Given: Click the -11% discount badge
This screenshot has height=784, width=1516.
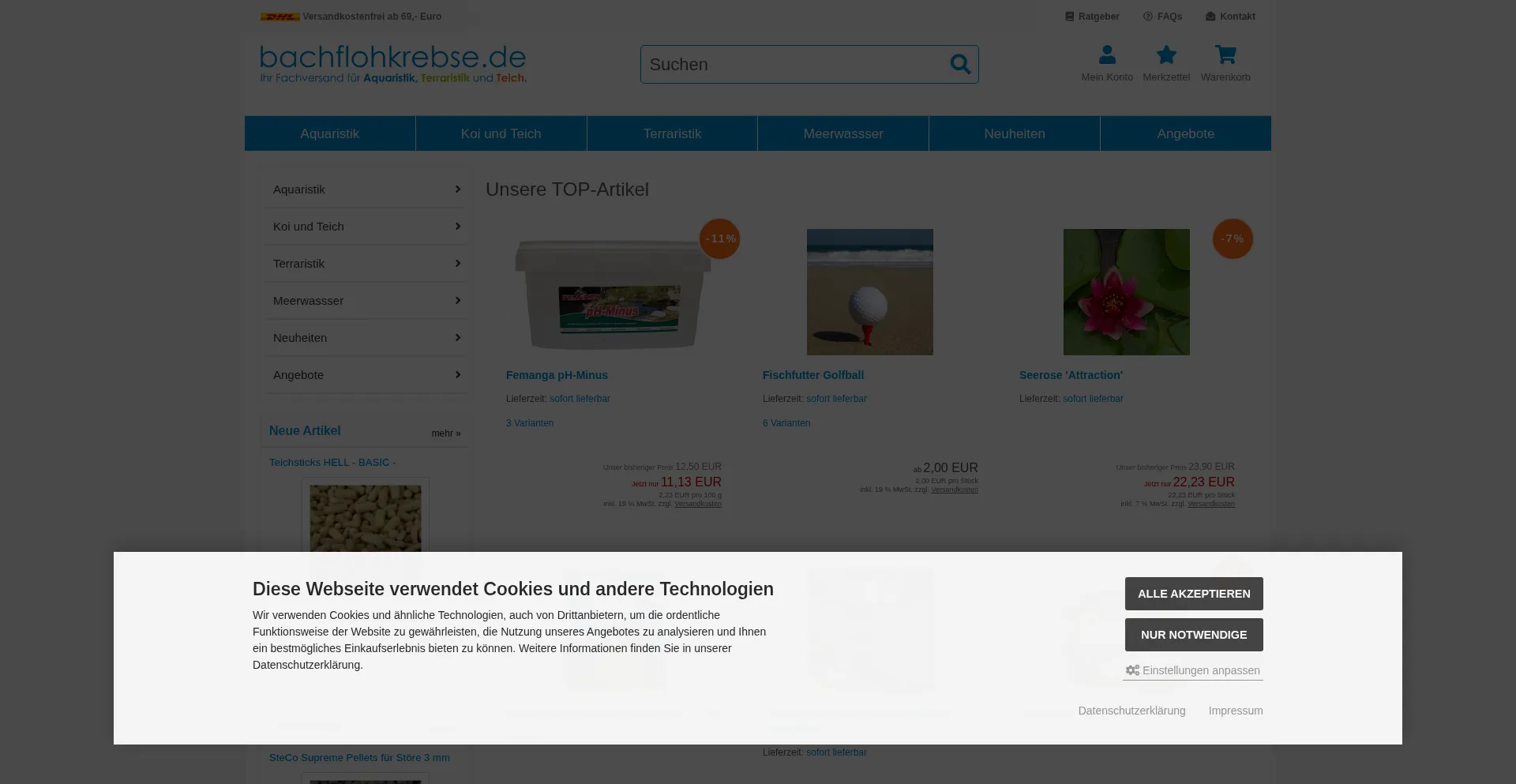Looking at the screenshot, I should [x=720, y=238].
